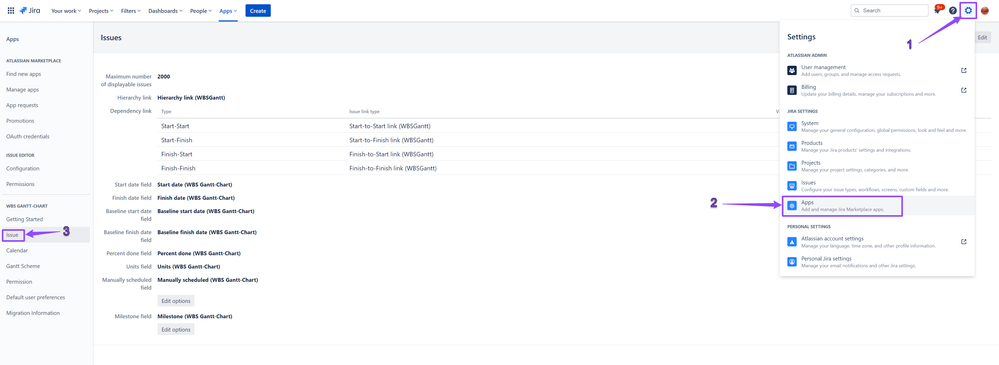Expand the Projects dropdown in top navigation
Viewport: 999px width, 365px height.
[101, 11]
